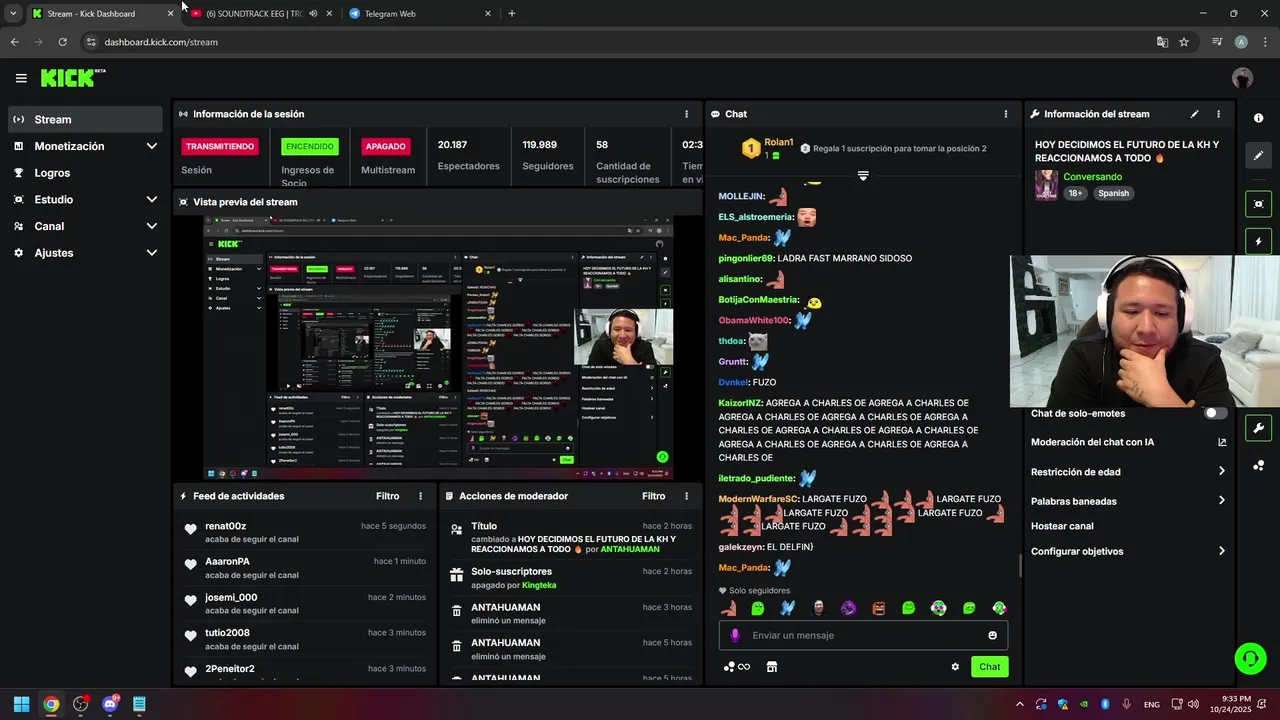Open the hamburger menu beside the Kick logo
Viewport: 1280px width, 720px height.
point(21,78)
